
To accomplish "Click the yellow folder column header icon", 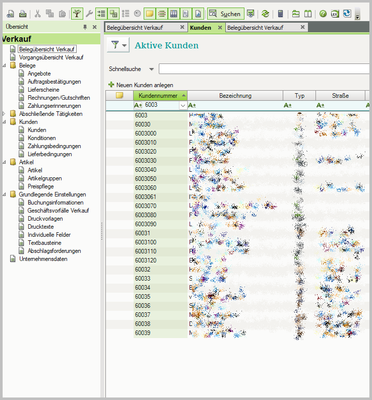I will [x=119, y=96].
